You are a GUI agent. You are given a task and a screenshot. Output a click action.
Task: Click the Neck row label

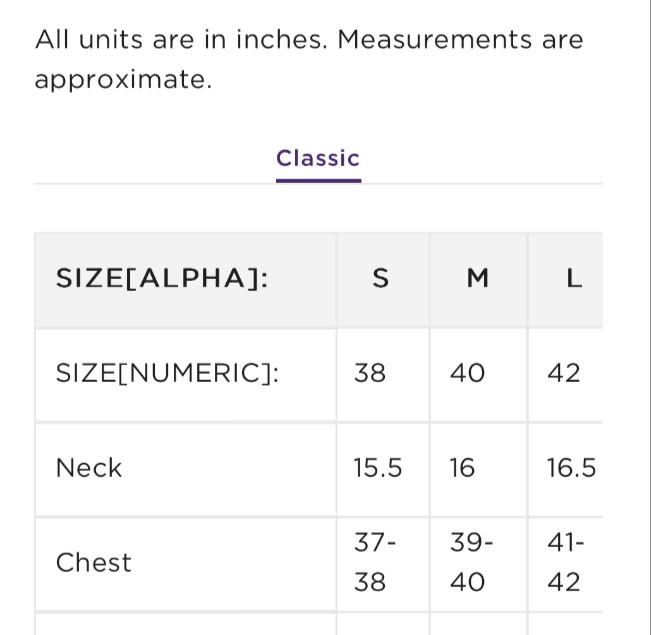pos(89,468)
